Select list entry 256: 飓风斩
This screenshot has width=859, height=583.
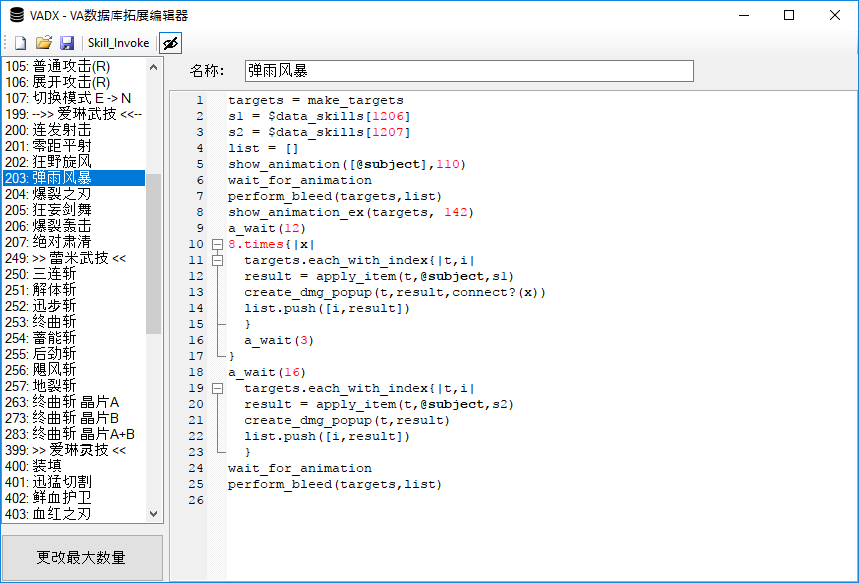click(x=74, y=370)
